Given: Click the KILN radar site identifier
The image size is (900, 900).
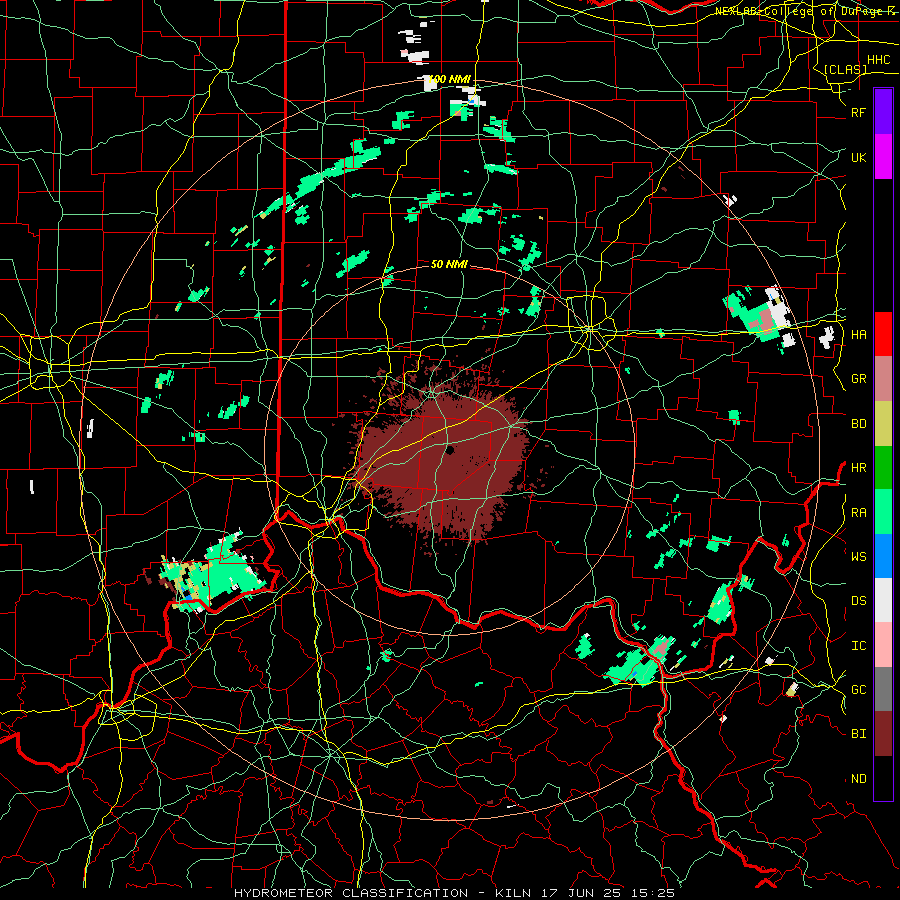Looking at the screenshot, I should [x=513, y=893].
